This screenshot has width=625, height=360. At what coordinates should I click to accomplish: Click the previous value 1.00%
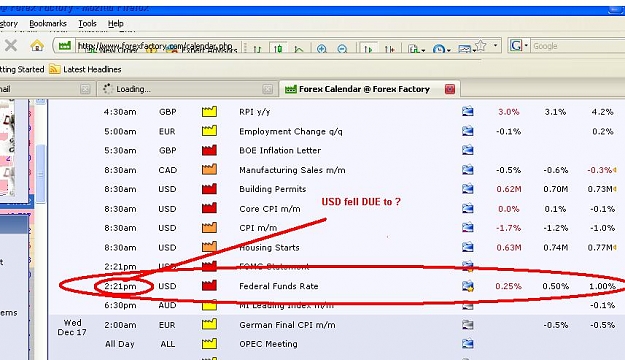click(x=602, y=286)
